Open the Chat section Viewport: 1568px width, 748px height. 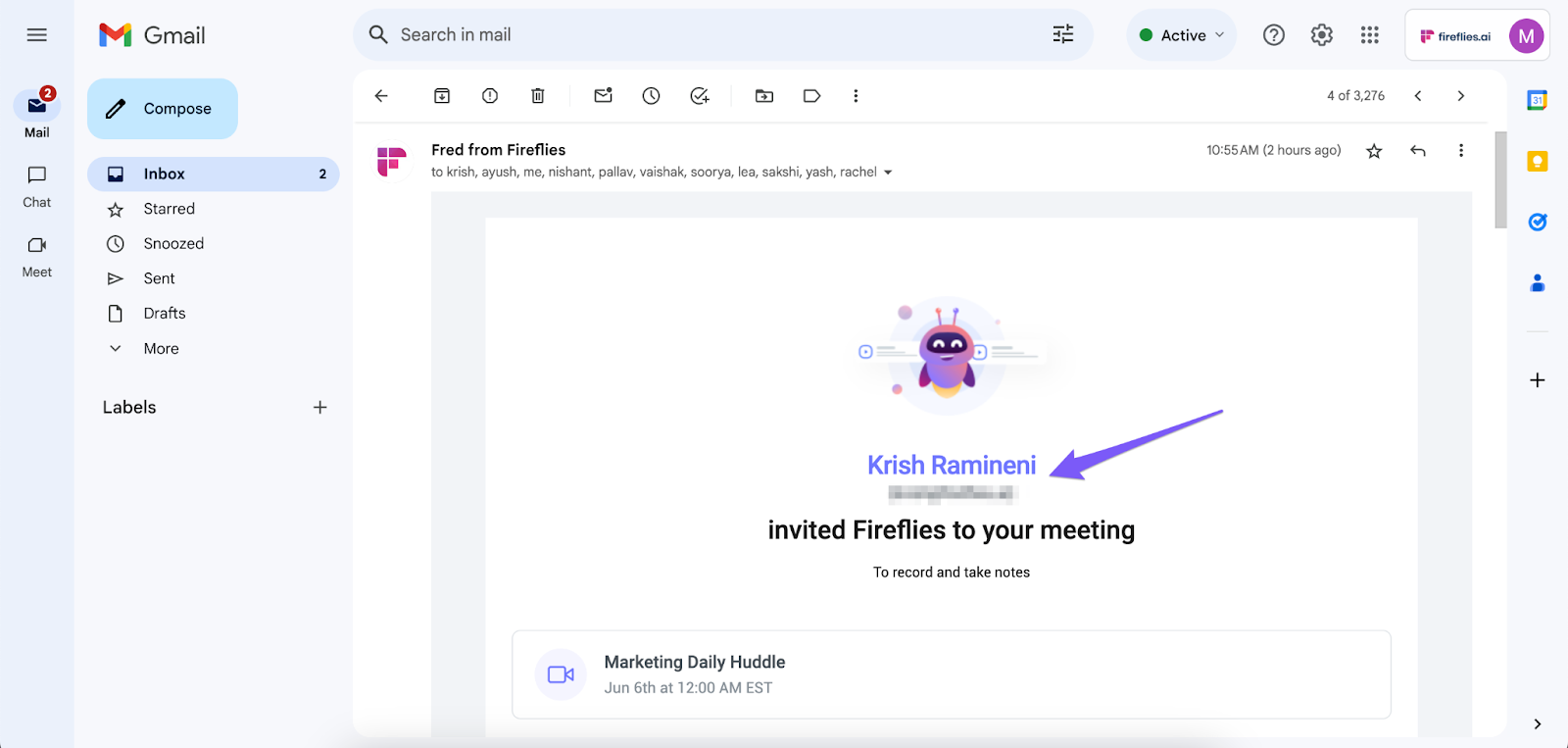[x=37, y=186]
